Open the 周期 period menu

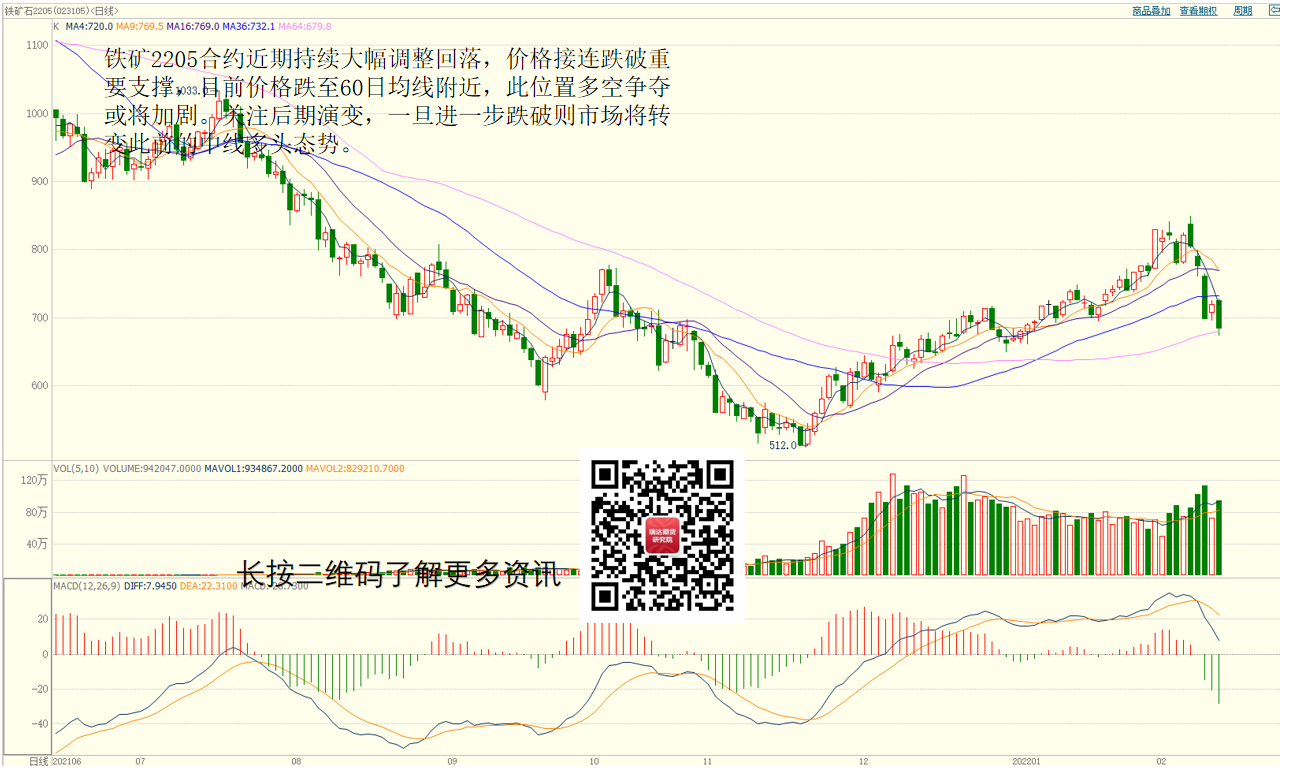pyautogui.click(x=1242, y=11)
